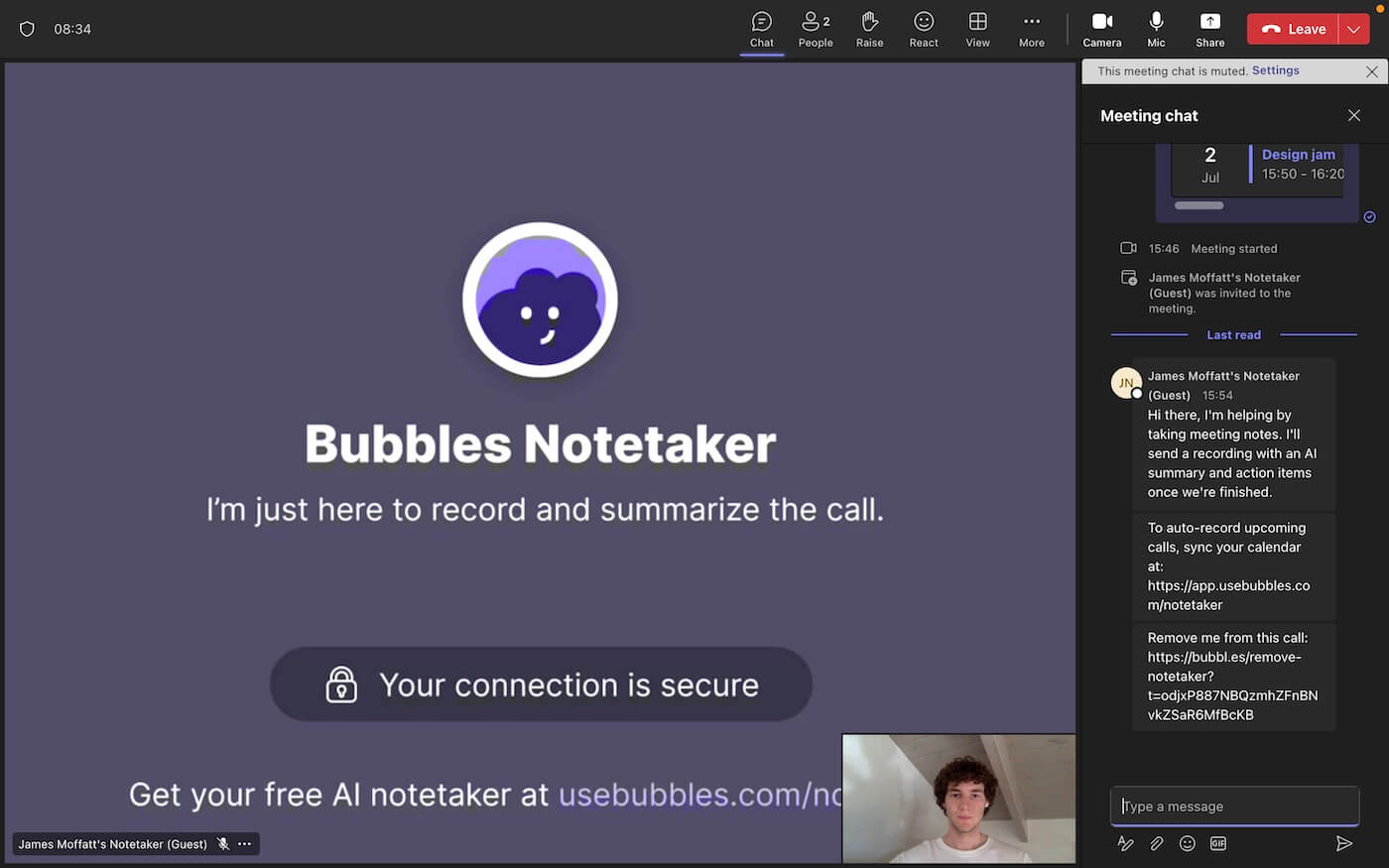
Task: Click the Meeting started video icon
Action: click(1128, 248)
